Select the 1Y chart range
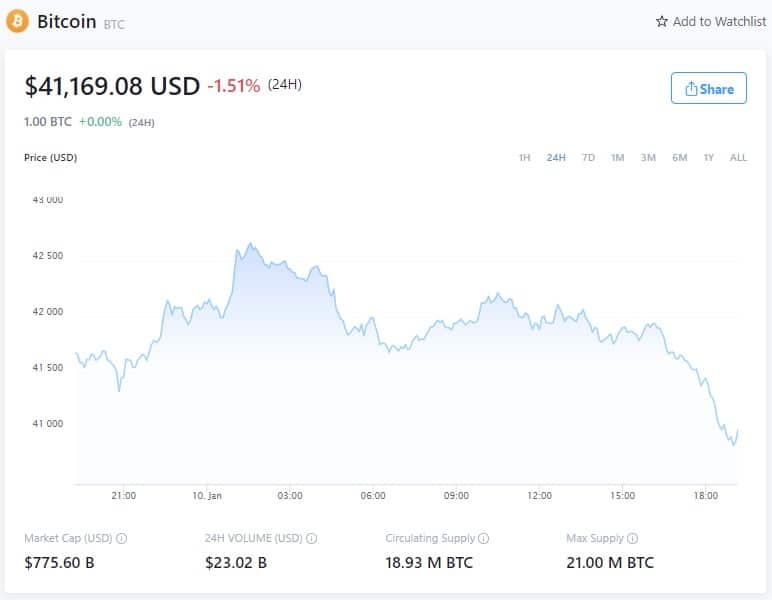The width and height of the screenshot is (772, 600). point(708,158)
